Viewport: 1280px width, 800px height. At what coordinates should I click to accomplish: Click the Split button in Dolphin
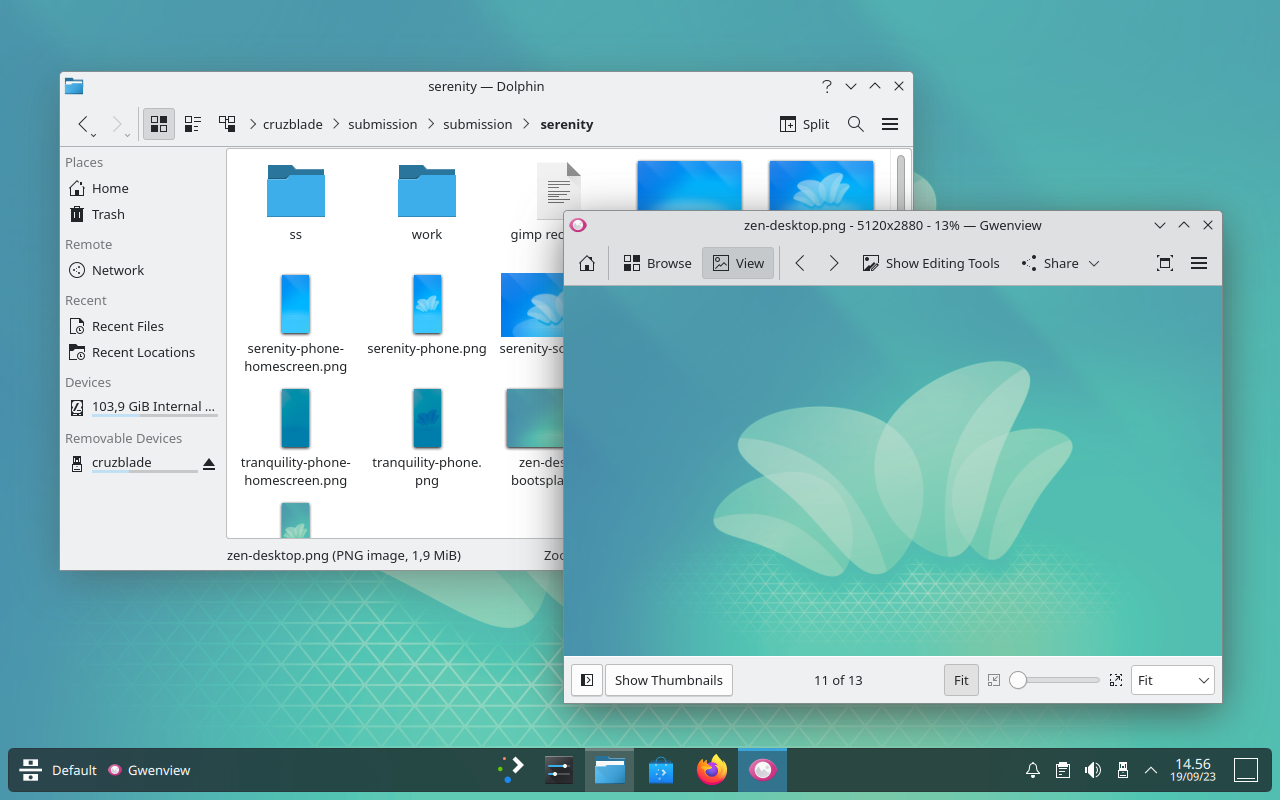804,124
